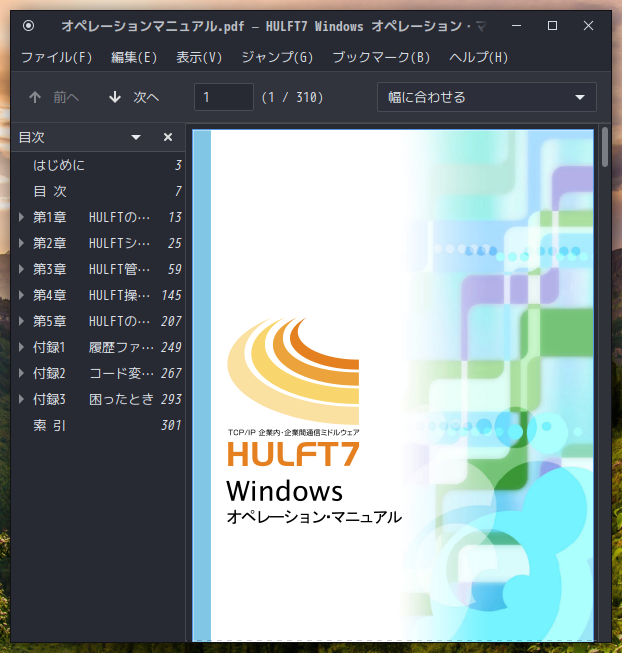
Task: Open the ジャンプ(G) menu
Action: click(277, 57)
